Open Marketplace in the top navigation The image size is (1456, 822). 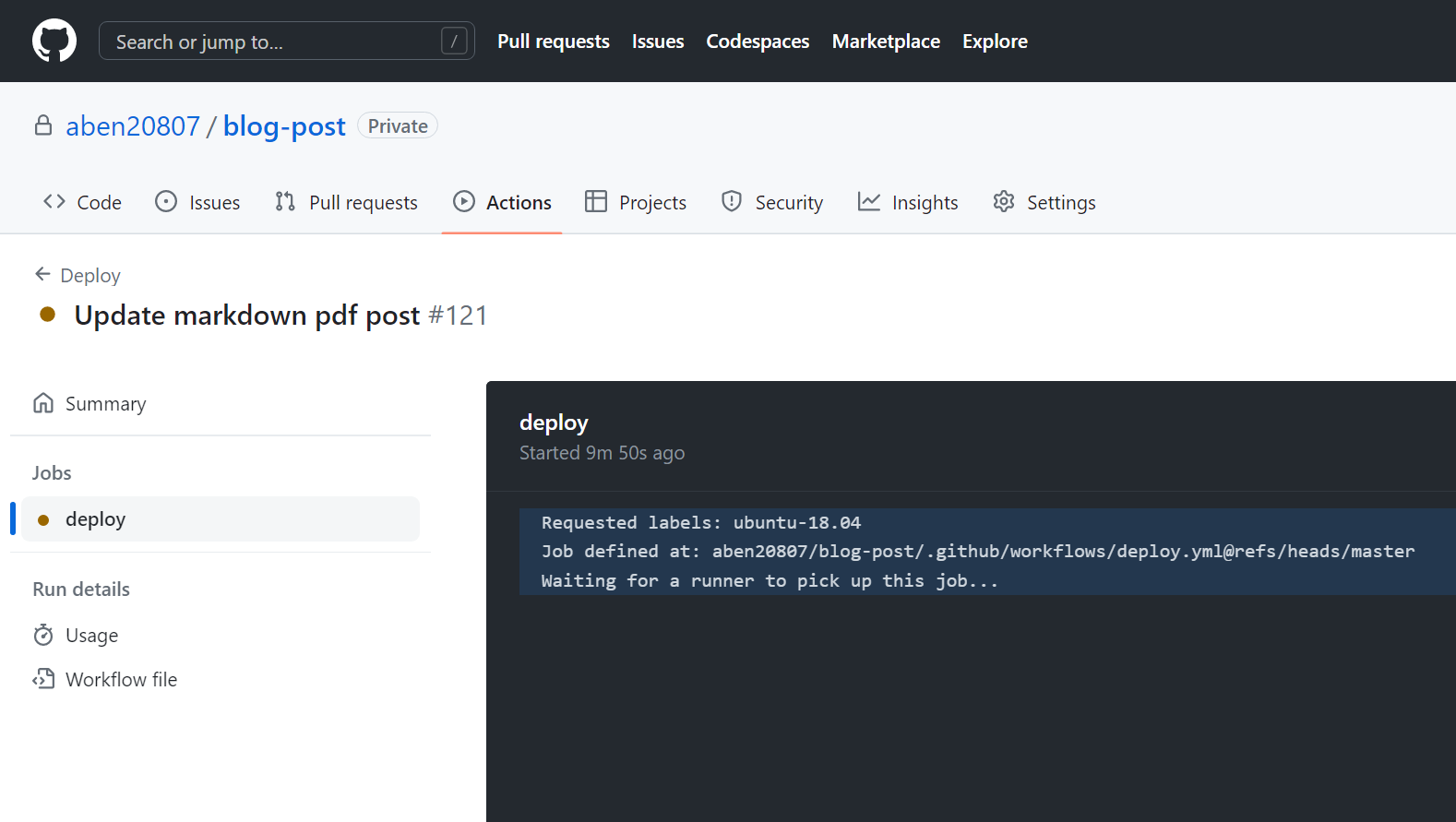click(x=886, y=42)
